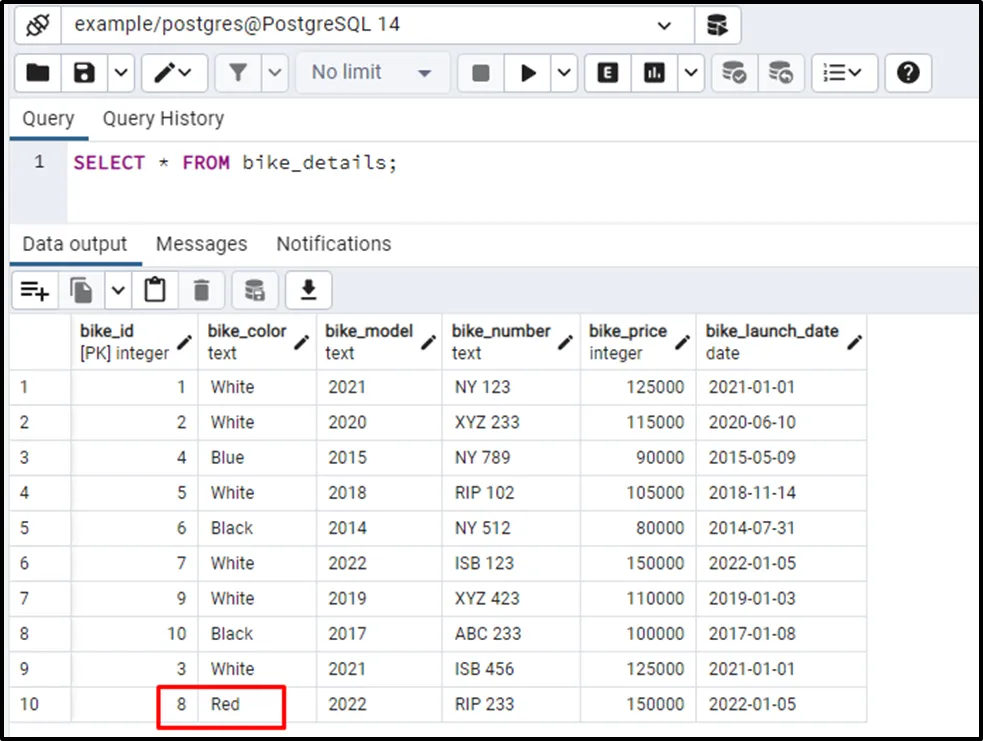Open the Help question mark icon
This screenshot has height=741, width=983.
click(907, 73)
